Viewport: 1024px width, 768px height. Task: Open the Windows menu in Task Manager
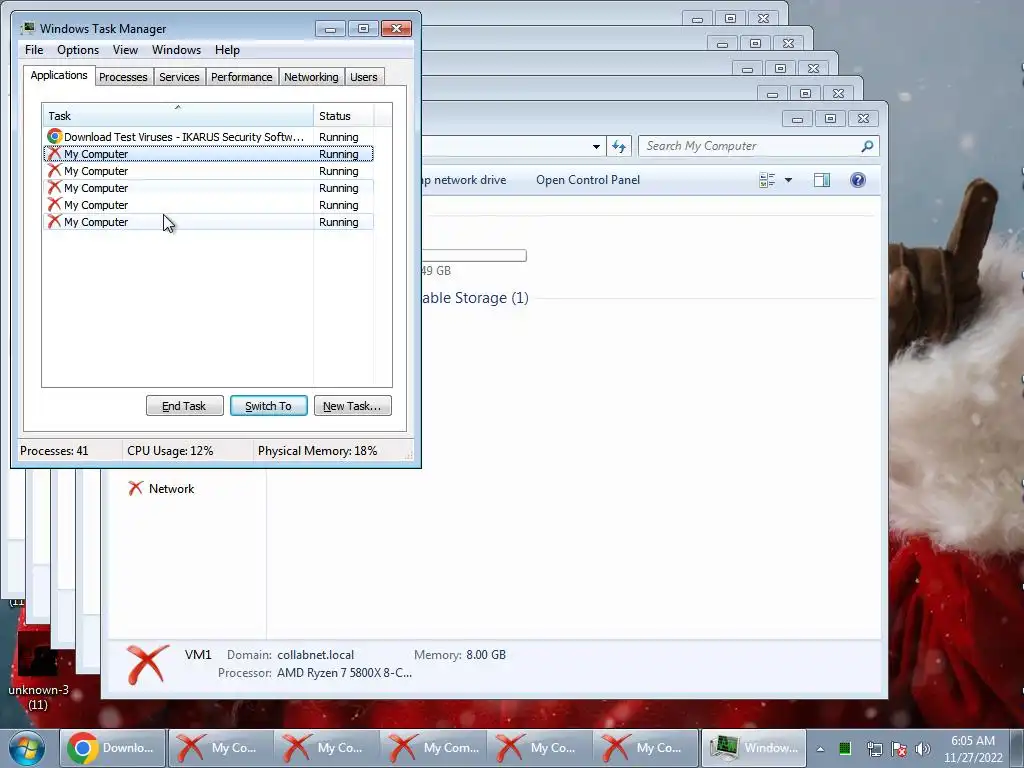click(x=176, y=50)
